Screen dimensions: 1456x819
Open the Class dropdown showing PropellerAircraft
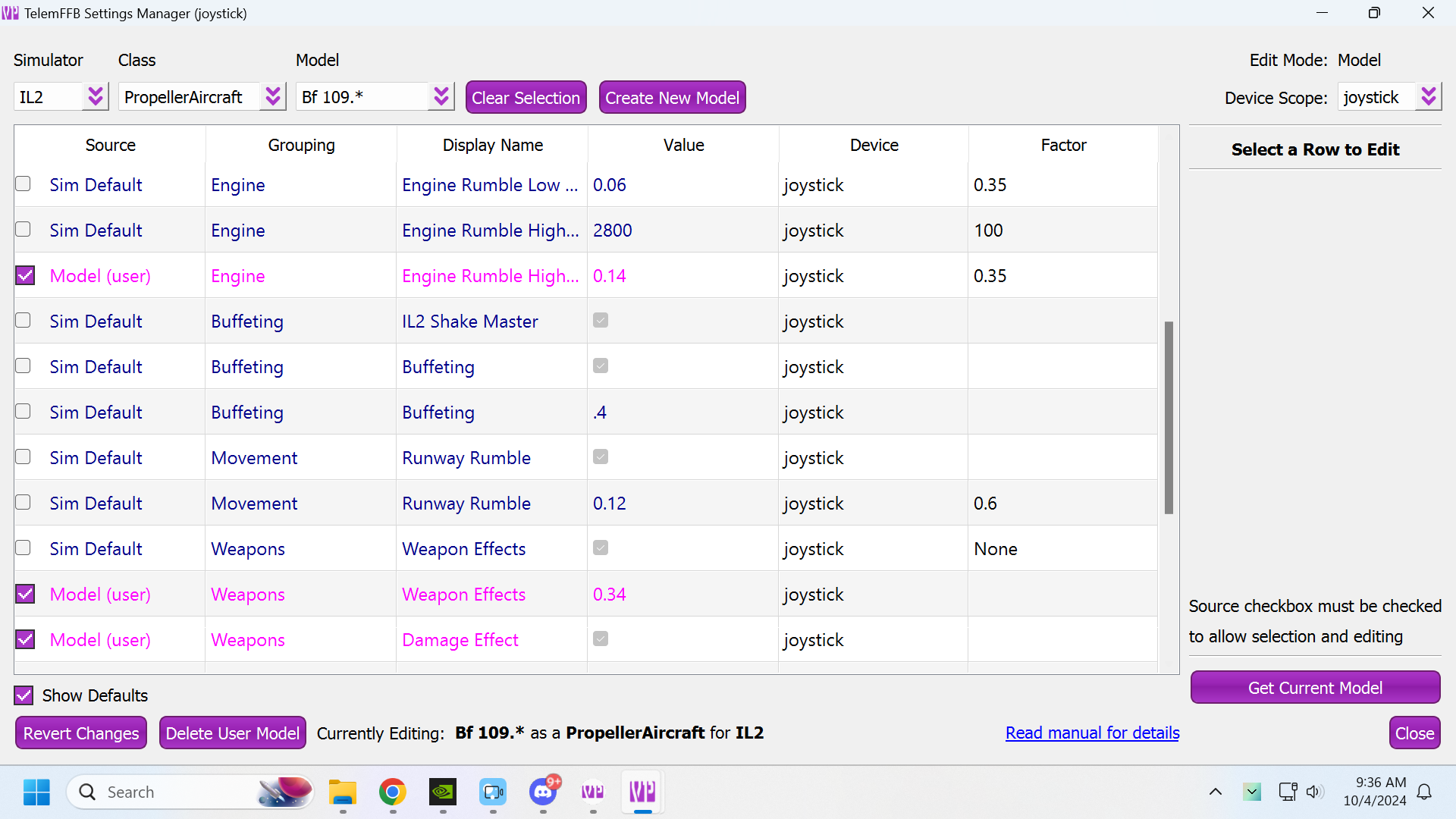[x=272, y=97]
